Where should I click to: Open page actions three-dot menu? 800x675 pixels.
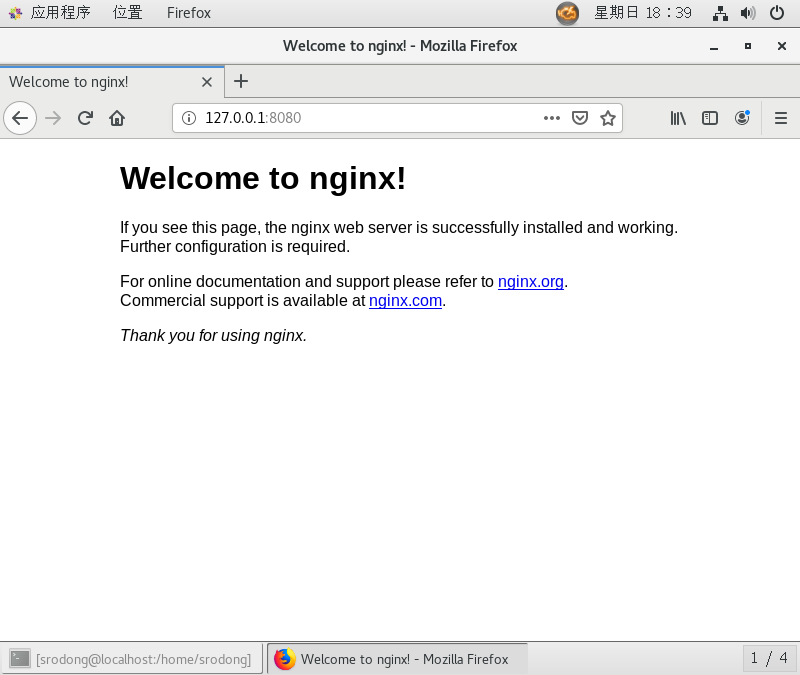click(552, 118)
